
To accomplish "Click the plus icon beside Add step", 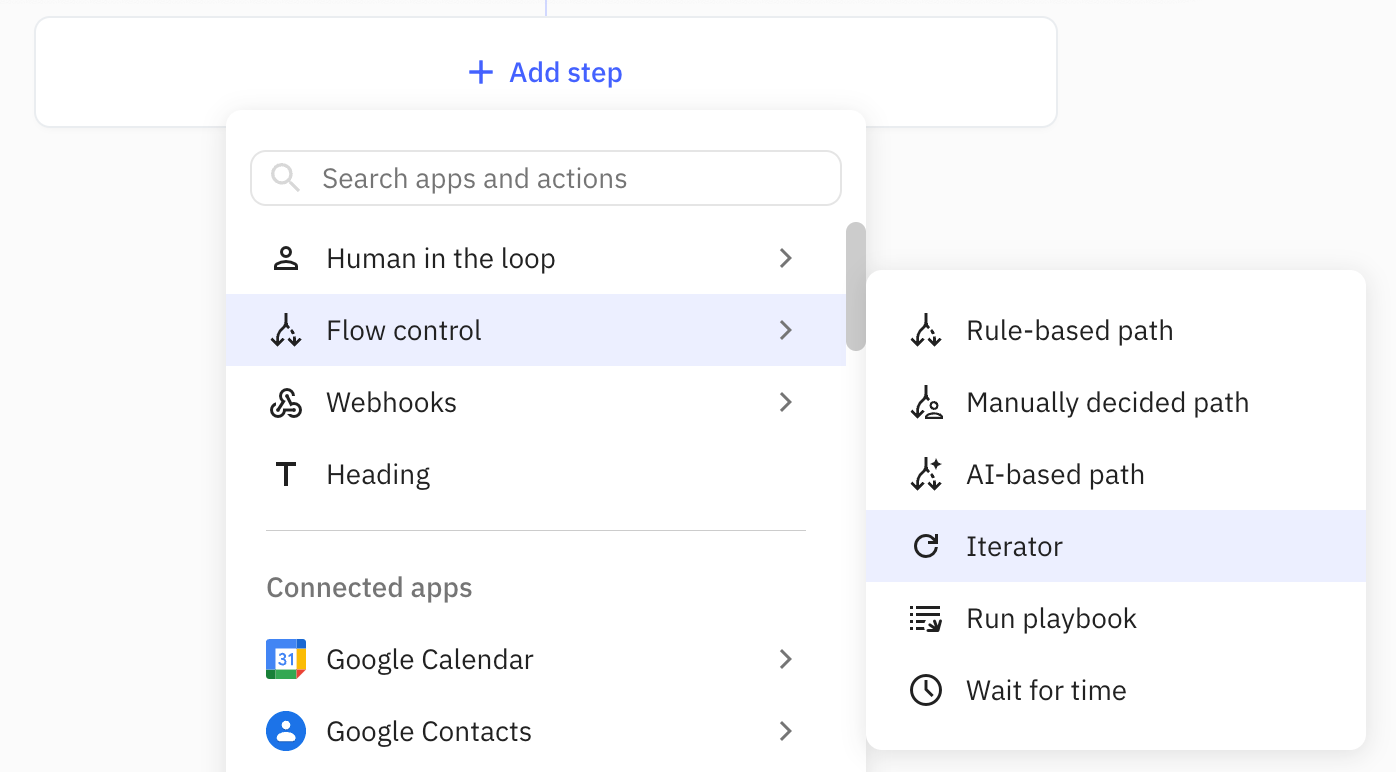I will [x=481, y=72].
